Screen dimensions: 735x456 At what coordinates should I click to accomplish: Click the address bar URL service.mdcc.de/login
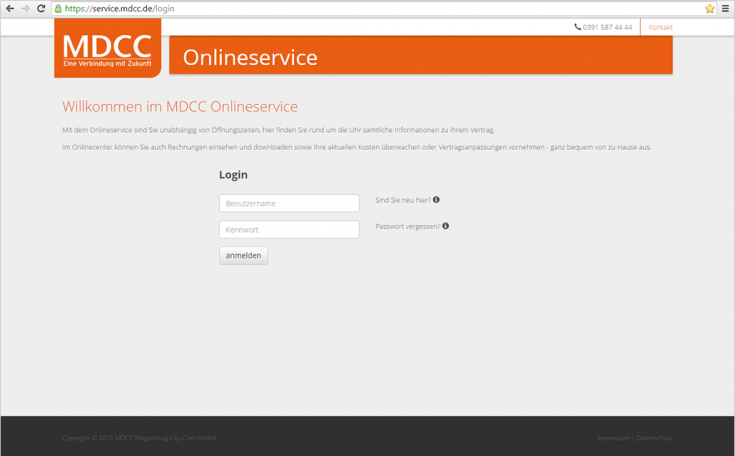[x=120, y=8]
